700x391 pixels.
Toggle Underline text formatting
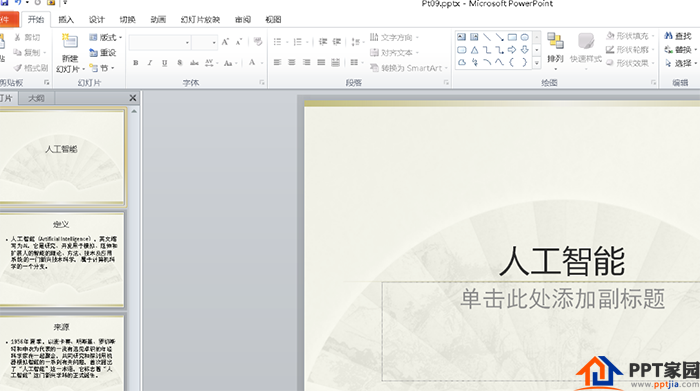pos(165,63)
